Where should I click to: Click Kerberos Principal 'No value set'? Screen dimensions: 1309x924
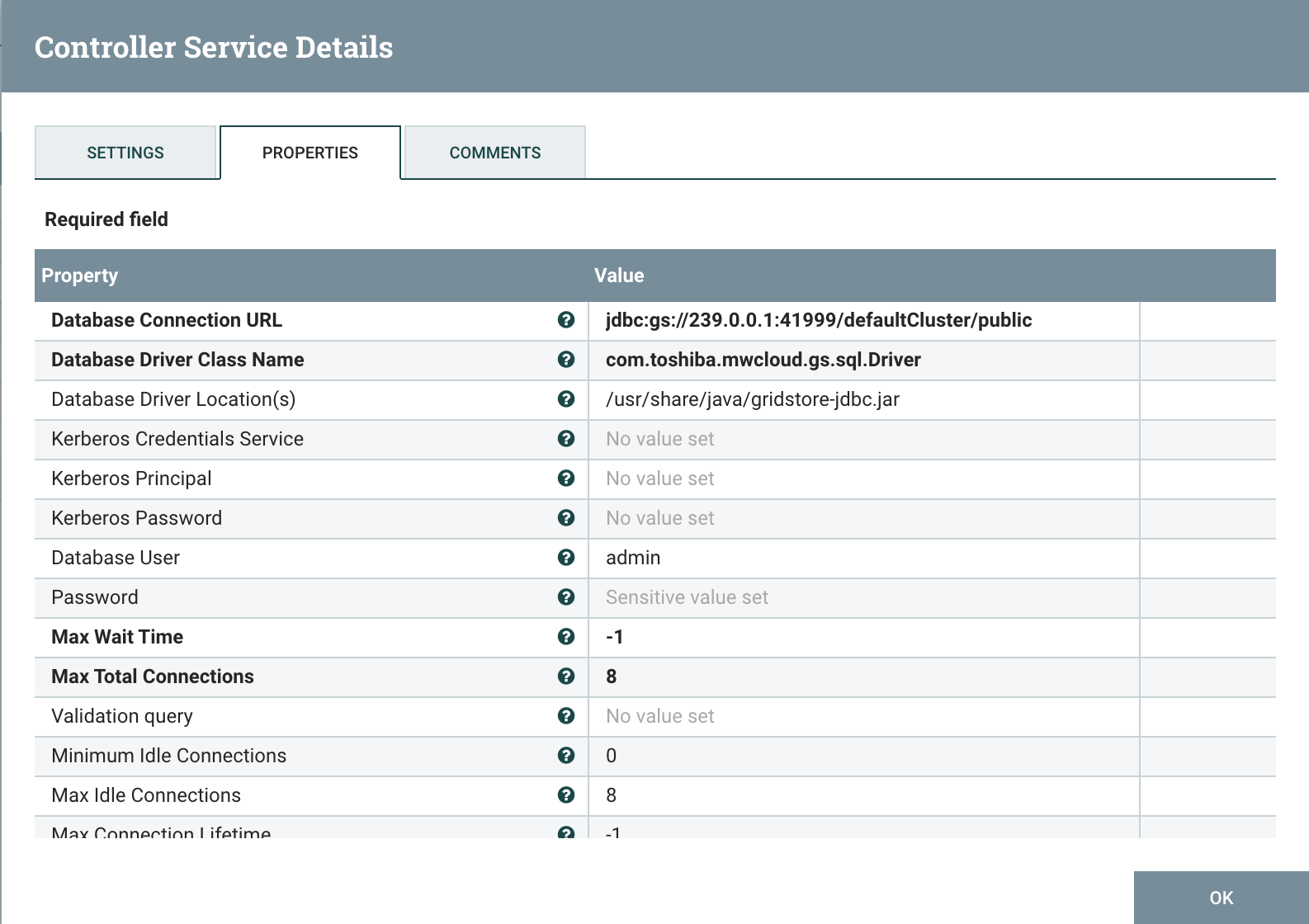660,478
